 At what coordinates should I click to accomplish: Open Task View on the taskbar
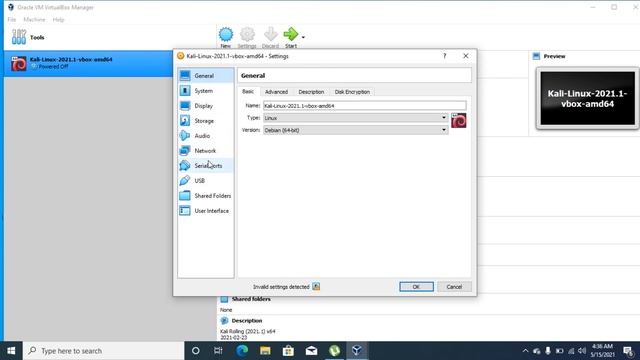pyautogui.click(x=218, y=351)
